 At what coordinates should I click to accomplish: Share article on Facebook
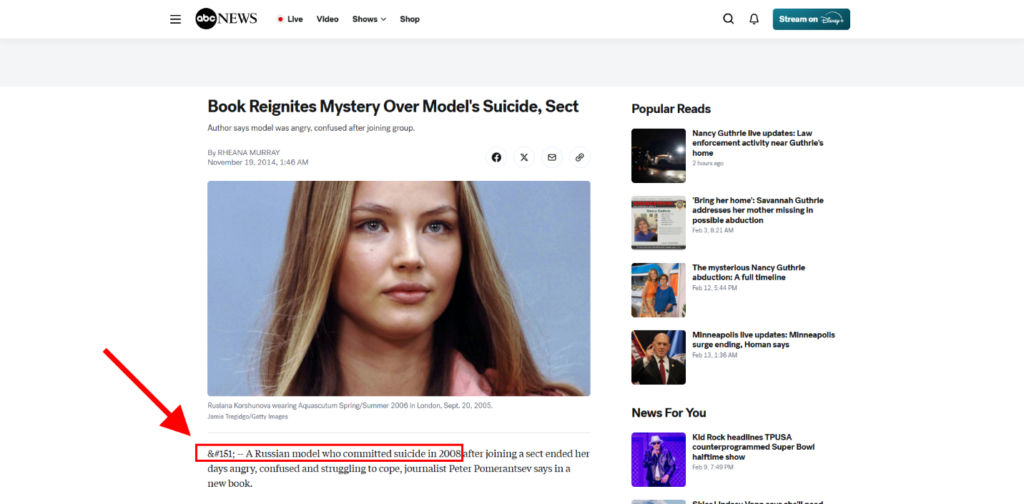pos(496,157)
